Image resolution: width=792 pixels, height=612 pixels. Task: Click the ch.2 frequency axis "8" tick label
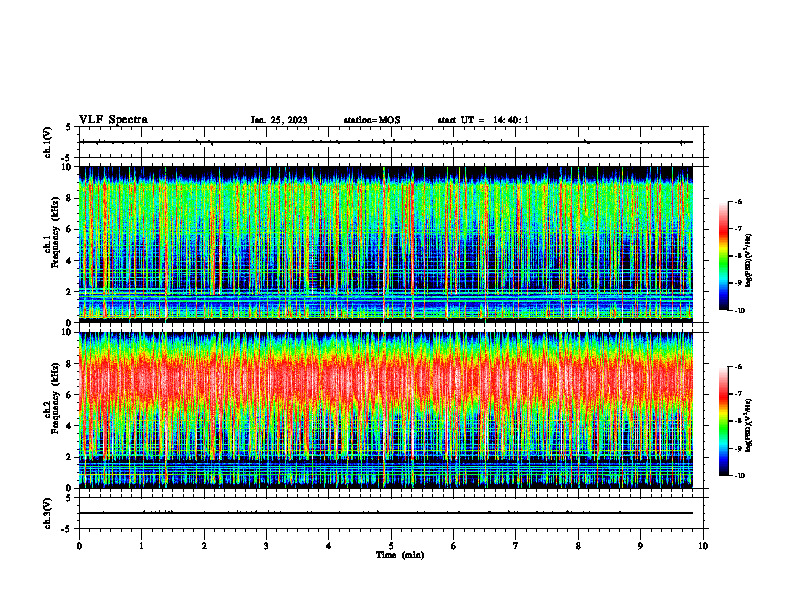[70, 363]
